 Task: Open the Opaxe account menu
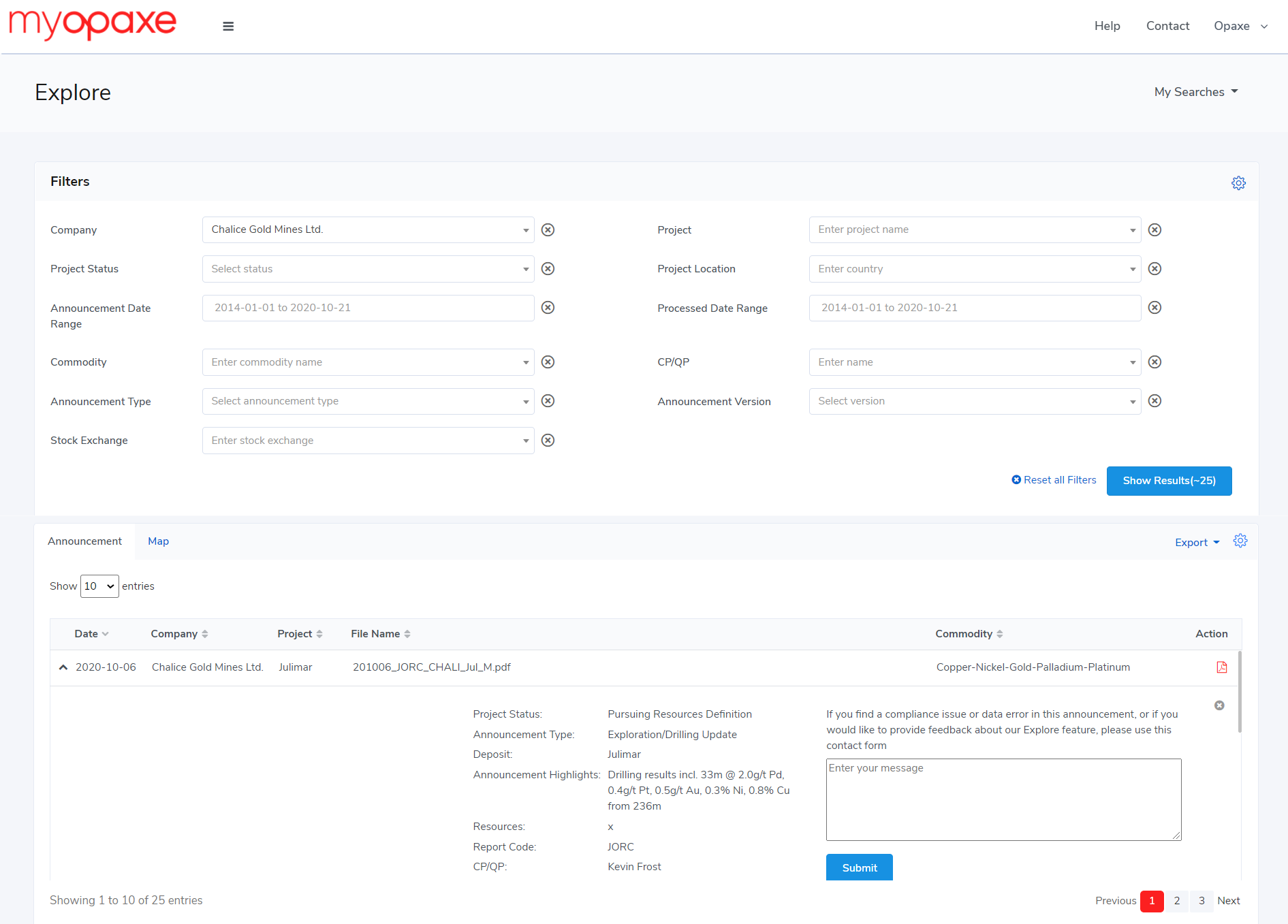[x=1240, y=26]
